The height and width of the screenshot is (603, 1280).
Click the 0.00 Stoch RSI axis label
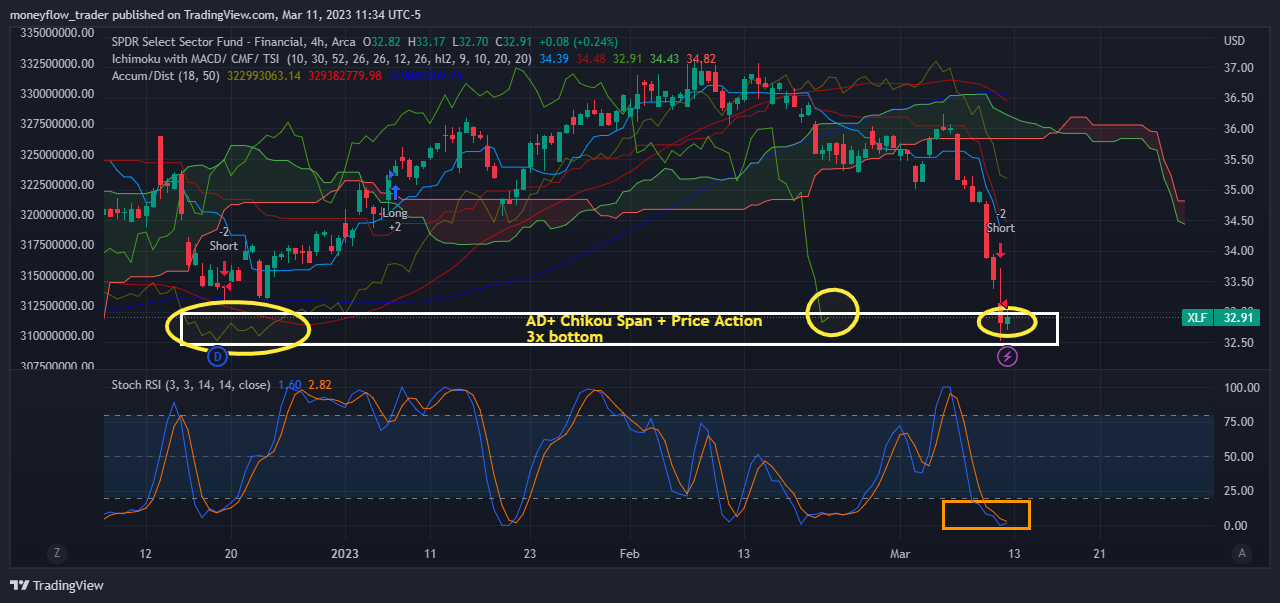tap(1235, 526)
